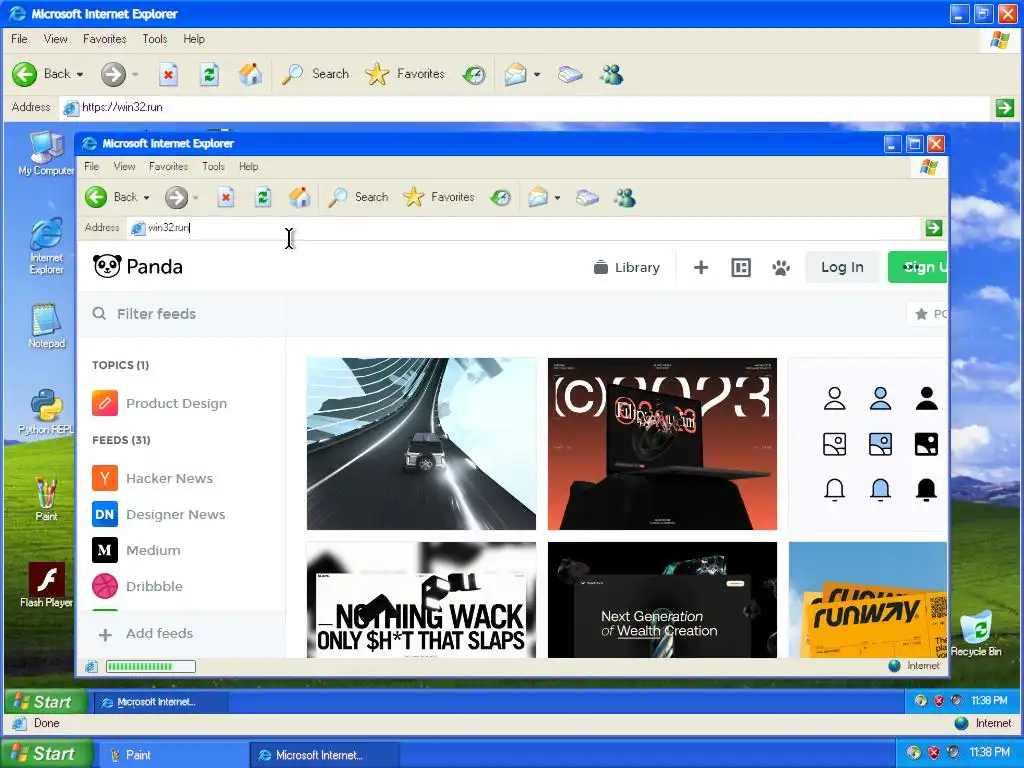
Task: Click Messenger icon in outer Internet Explorer toolbar
Action: coord(611,74)
